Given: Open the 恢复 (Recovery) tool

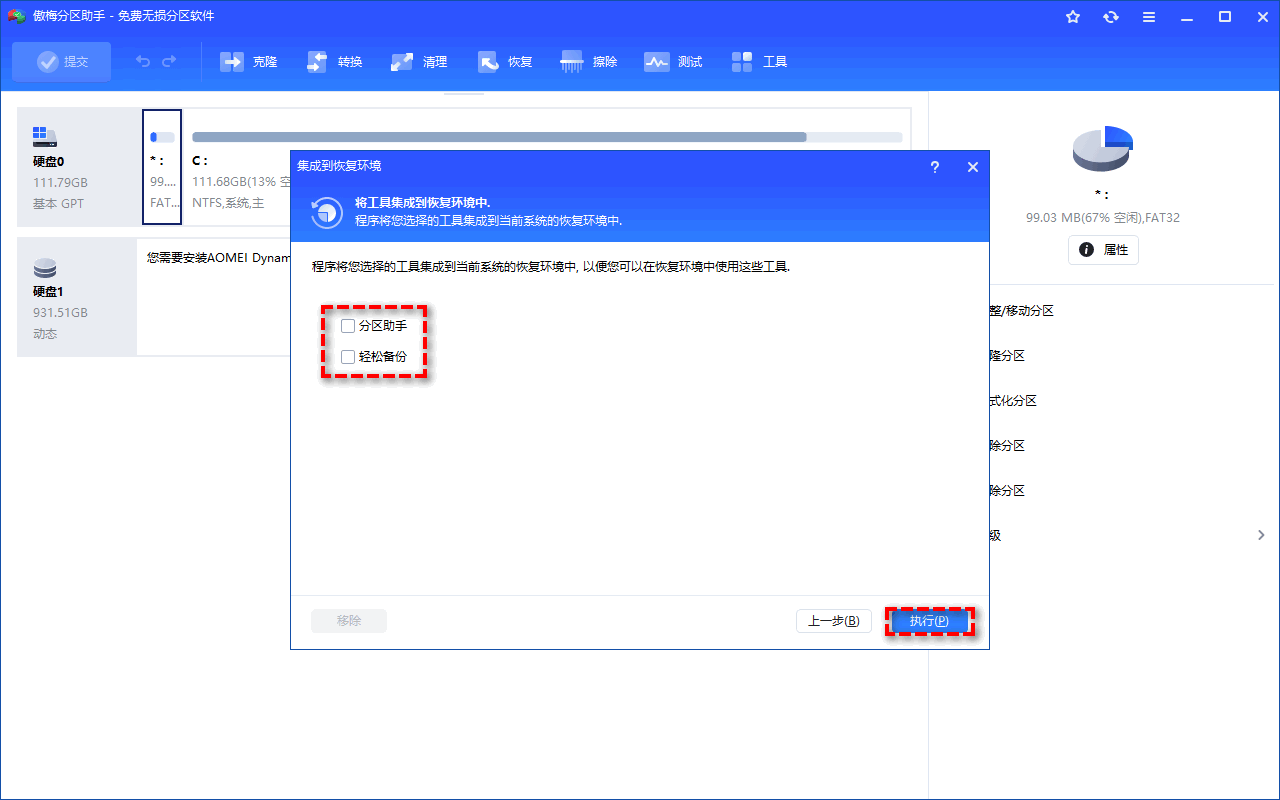Looking at the screenshot, I should tap(505, 61).
